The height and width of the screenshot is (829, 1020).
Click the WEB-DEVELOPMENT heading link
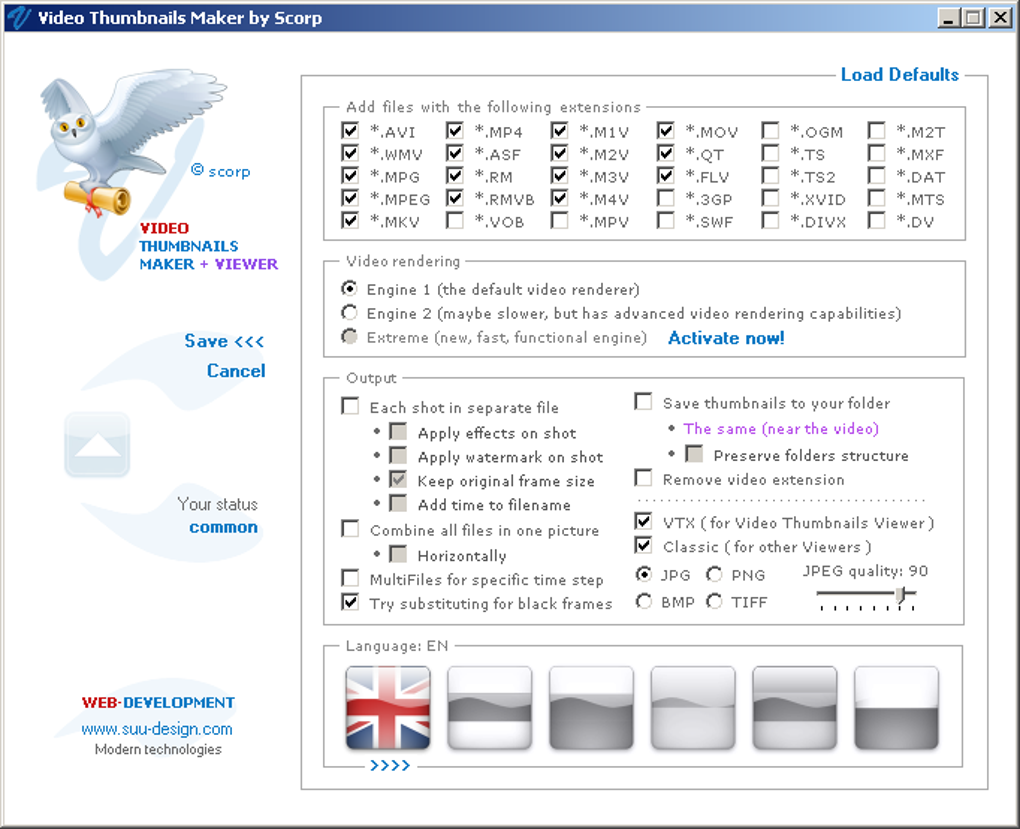(158, 703)
